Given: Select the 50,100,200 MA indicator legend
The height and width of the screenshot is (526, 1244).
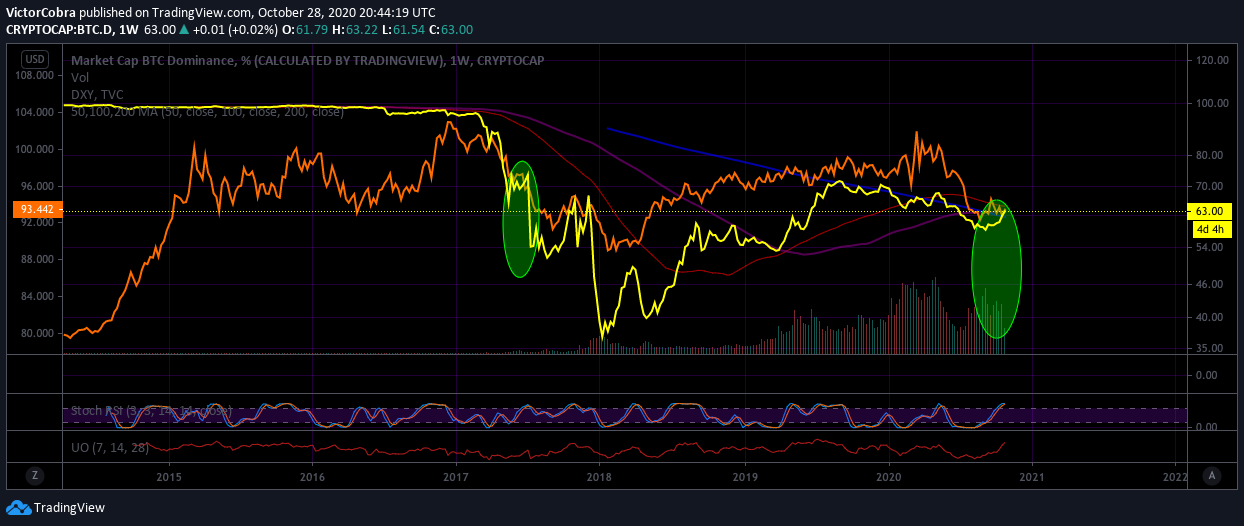Looking at the screenshot, I should (207, 111).
